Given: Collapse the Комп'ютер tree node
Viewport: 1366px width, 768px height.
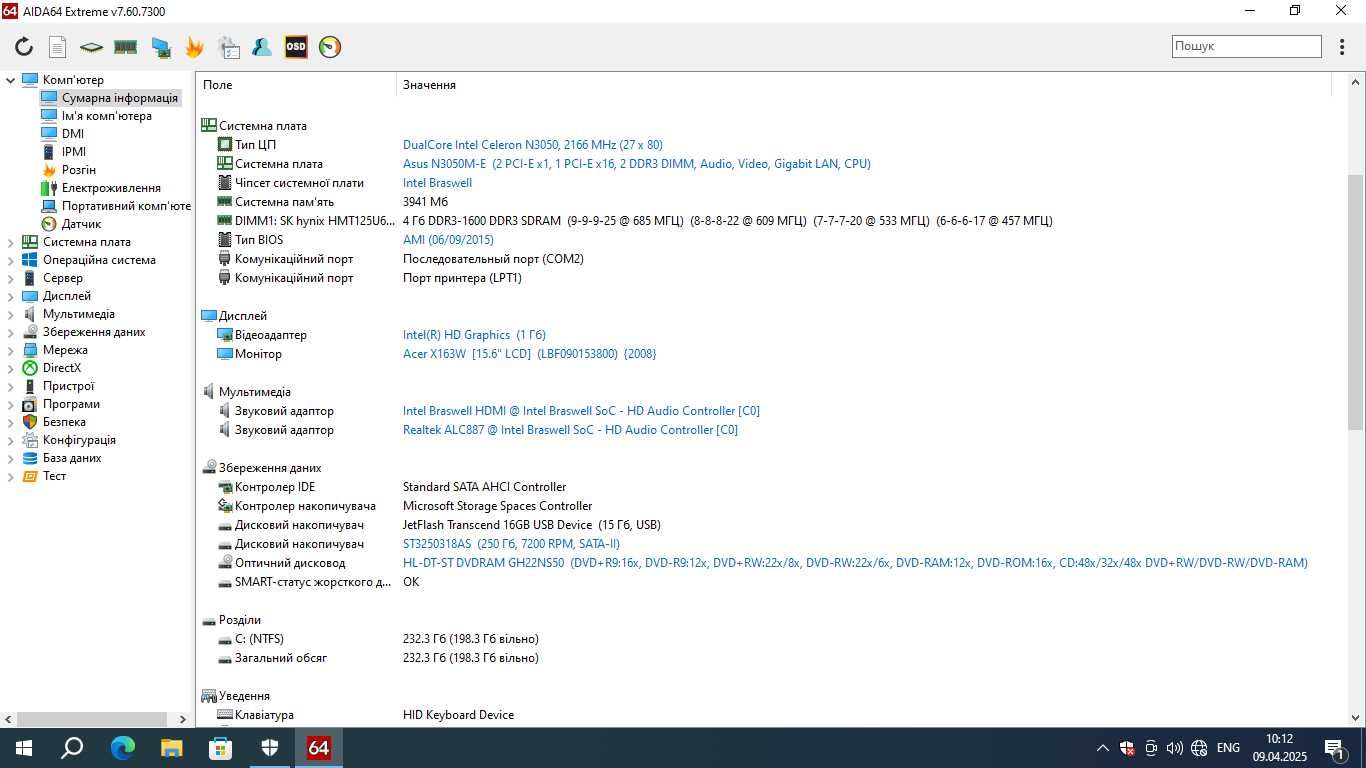Looking at the screenshot, I should [x=11, y=80].
